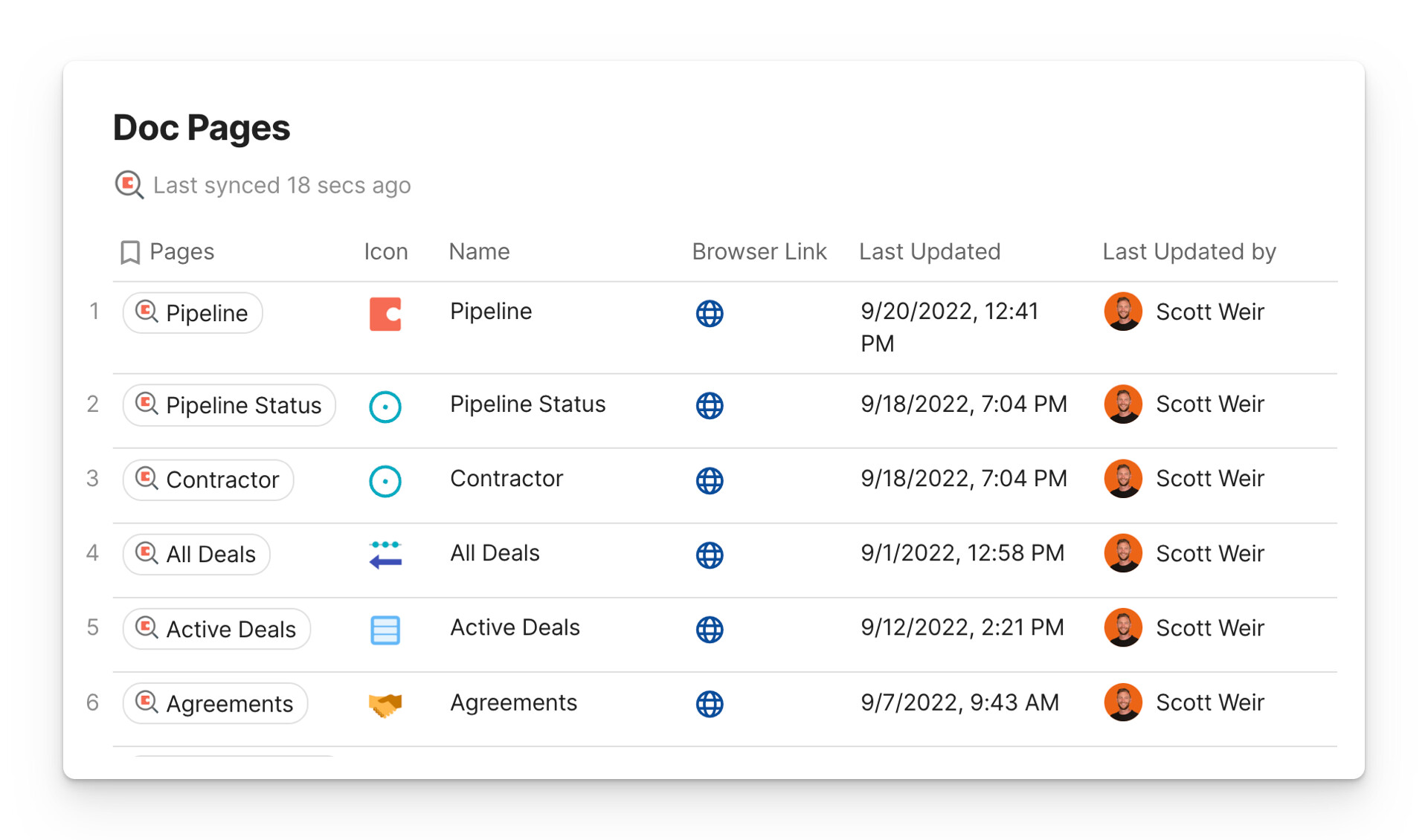The width and height of the screenshot is (1428, 840).
Task: Open the Agreements page chip
Action: coord(216,703)
